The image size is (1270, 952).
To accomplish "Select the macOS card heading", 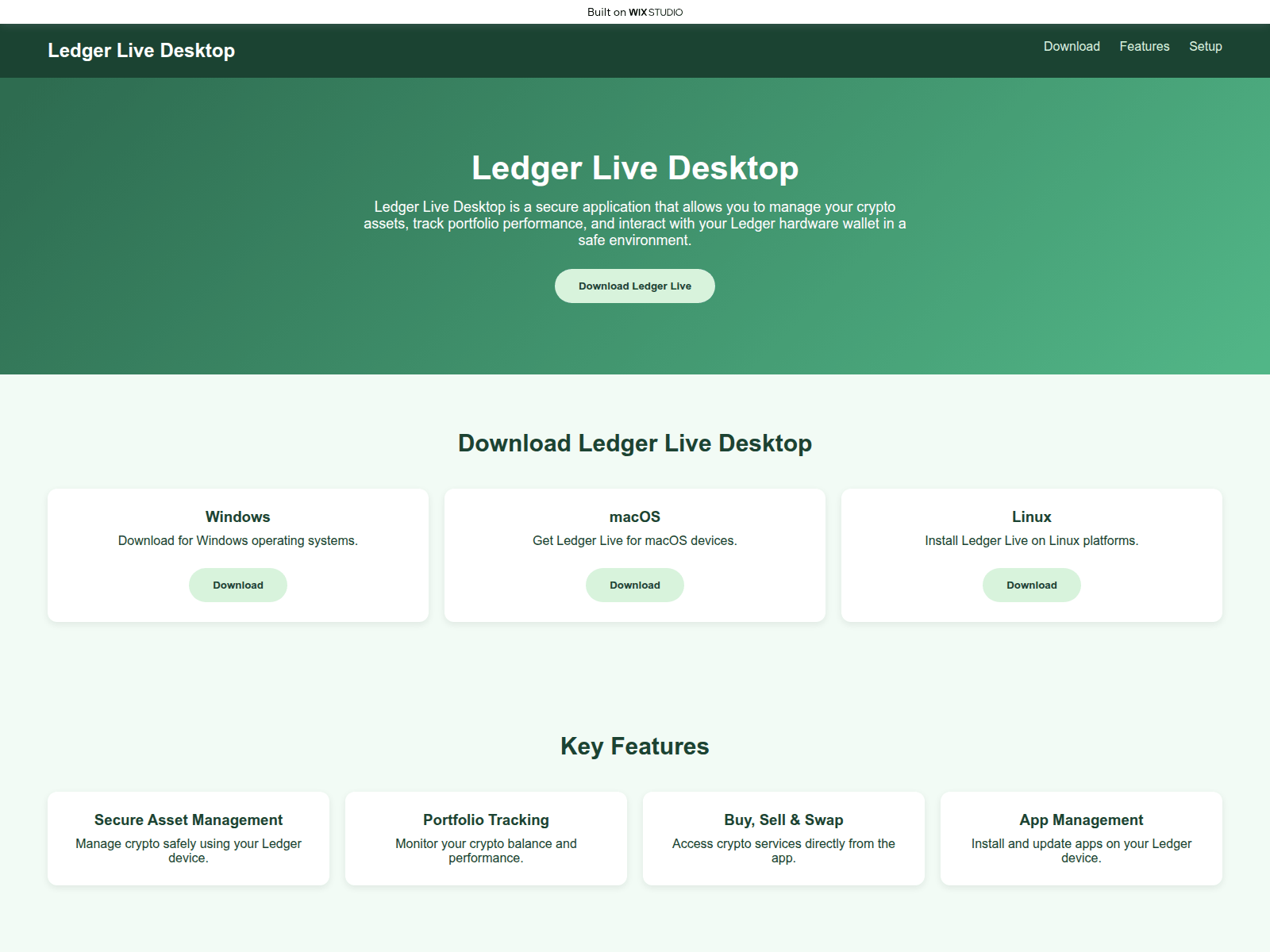I will [x=635, y=516].
